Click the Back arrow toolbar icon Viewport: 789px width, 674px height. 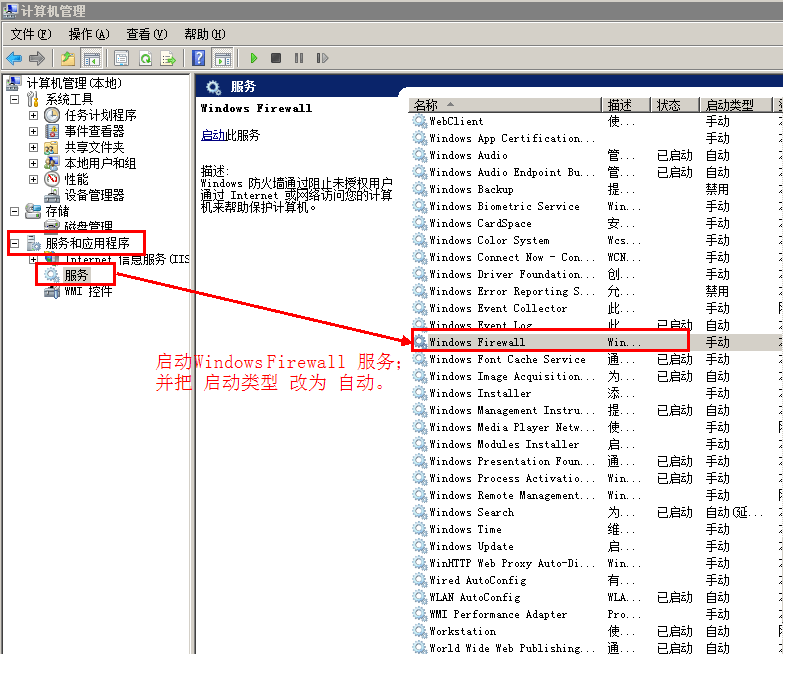pos(15,58)
